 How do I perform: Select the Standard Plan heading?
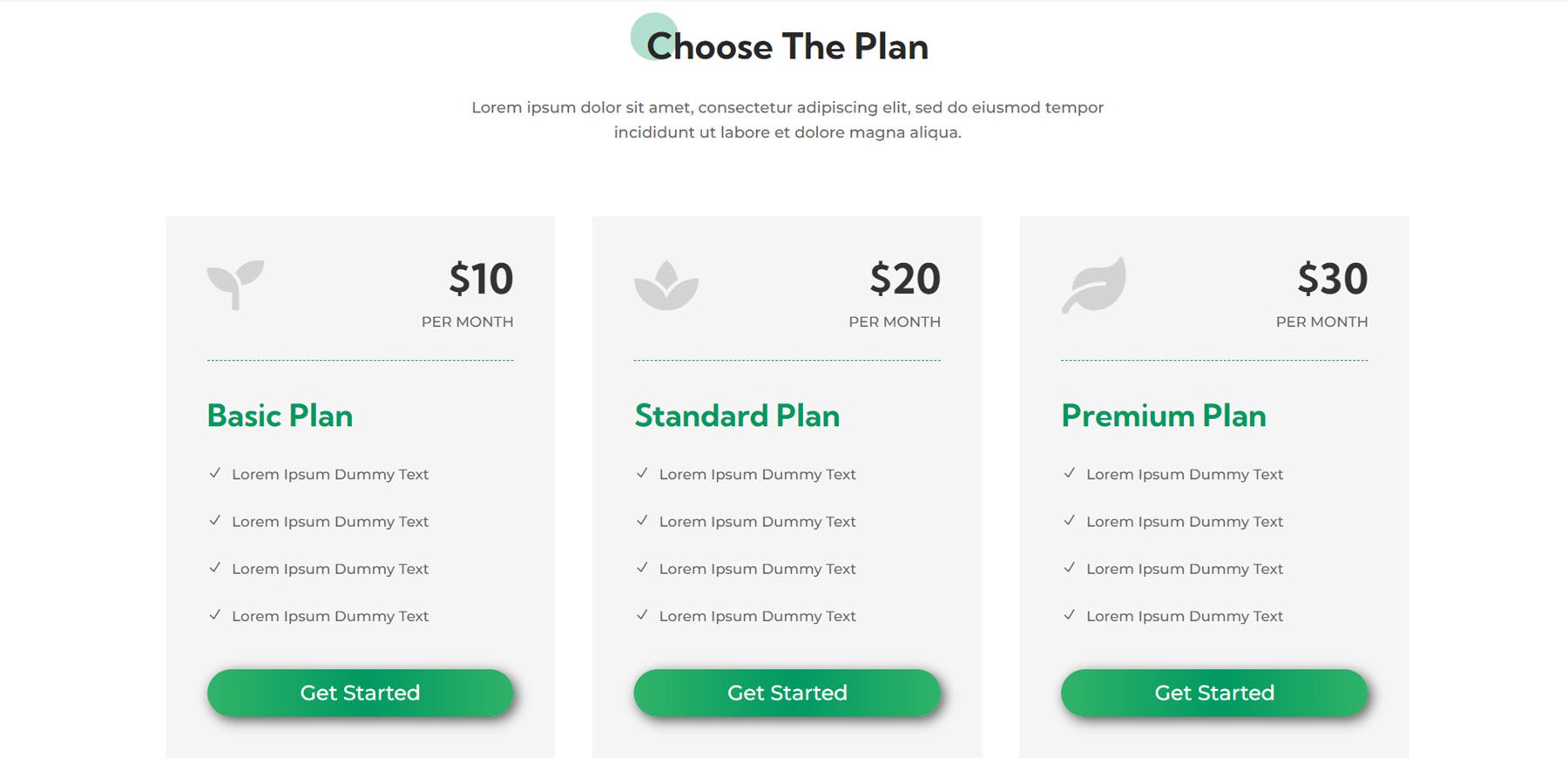tap(736, 416)
